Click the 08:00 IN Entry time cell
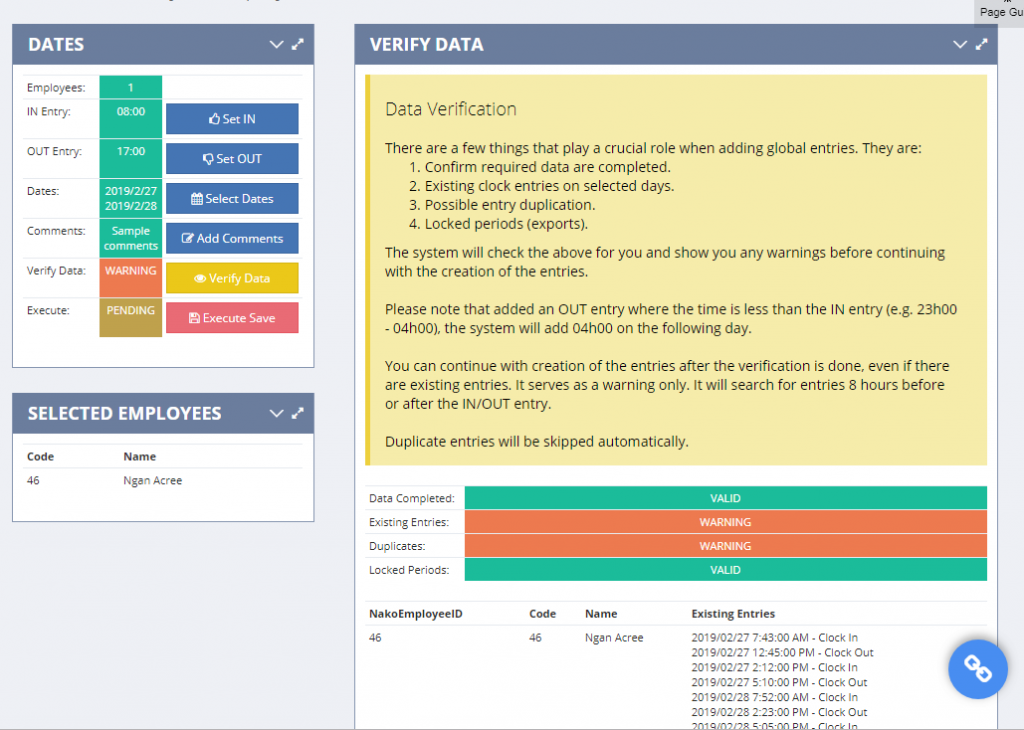The width and height of the screenshot is (1024, 730). coord(130,118)
